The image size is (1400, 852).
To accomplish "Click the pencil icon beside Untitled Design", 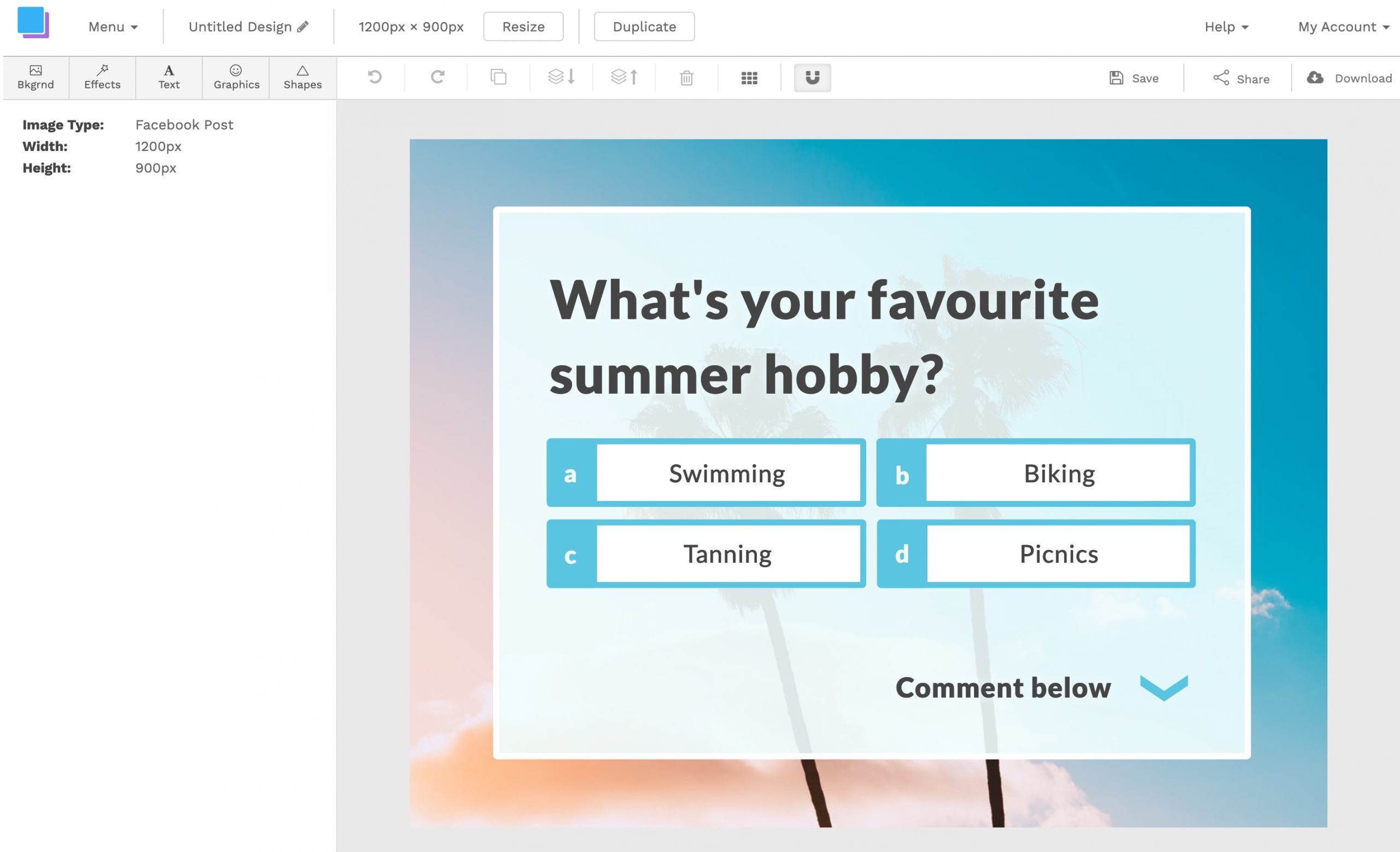I will point(303,26).
